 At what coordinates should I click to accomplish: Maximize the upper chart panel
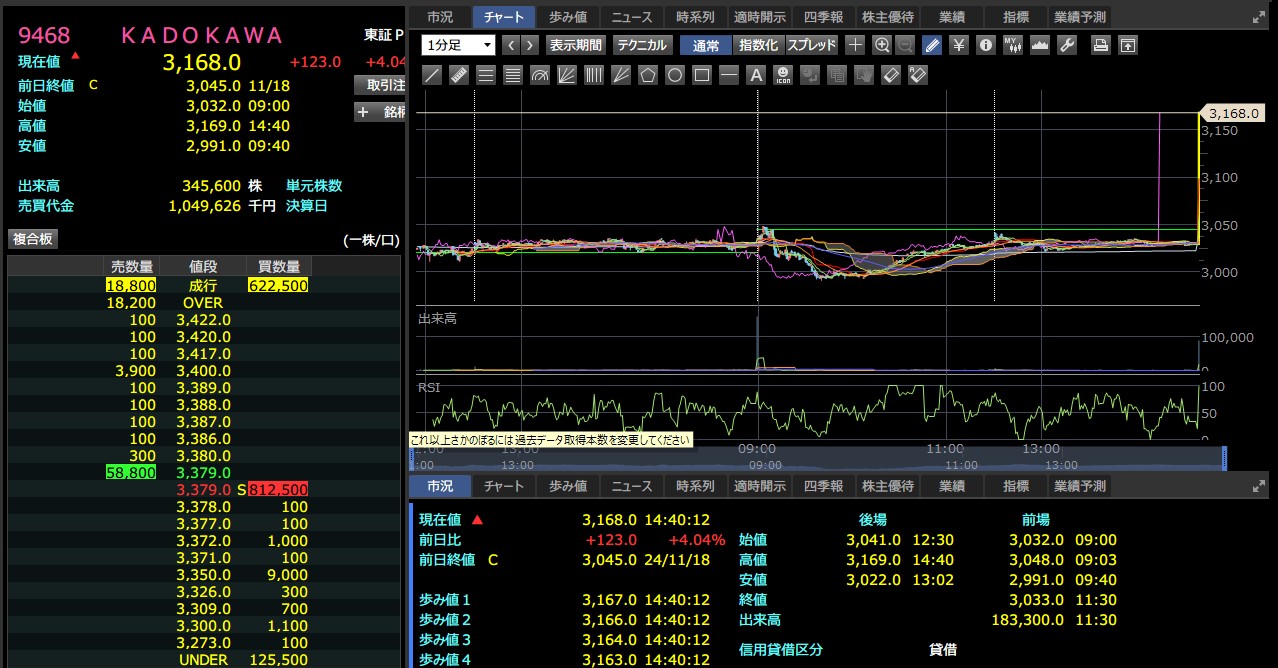(1258, 17)
